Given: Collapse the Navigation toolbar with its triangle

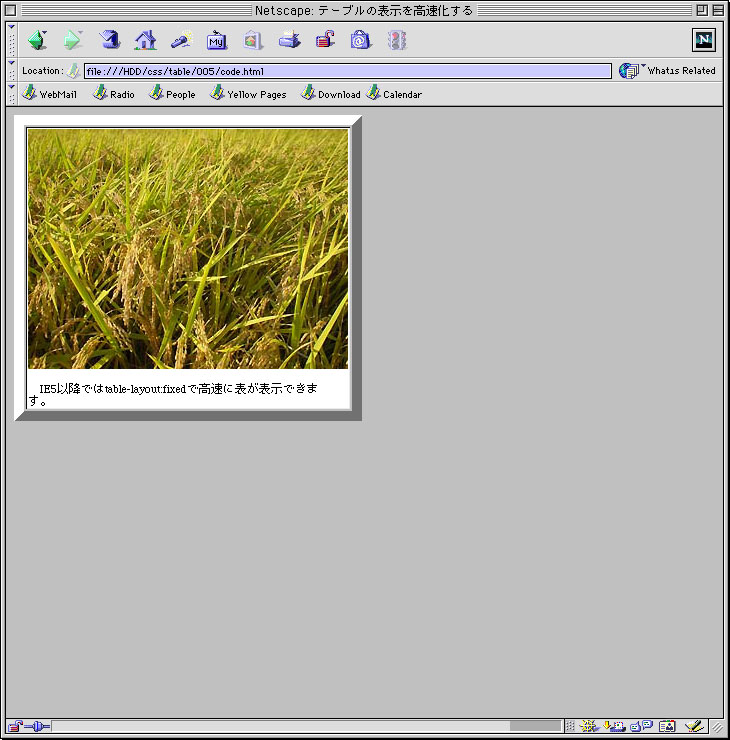Looking at the screenshot, I should [x=11, y=27].
